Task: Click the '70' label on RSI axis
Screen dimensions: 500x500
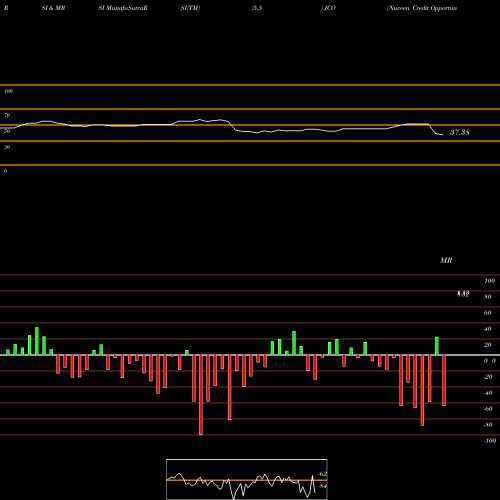Action: 7,115
